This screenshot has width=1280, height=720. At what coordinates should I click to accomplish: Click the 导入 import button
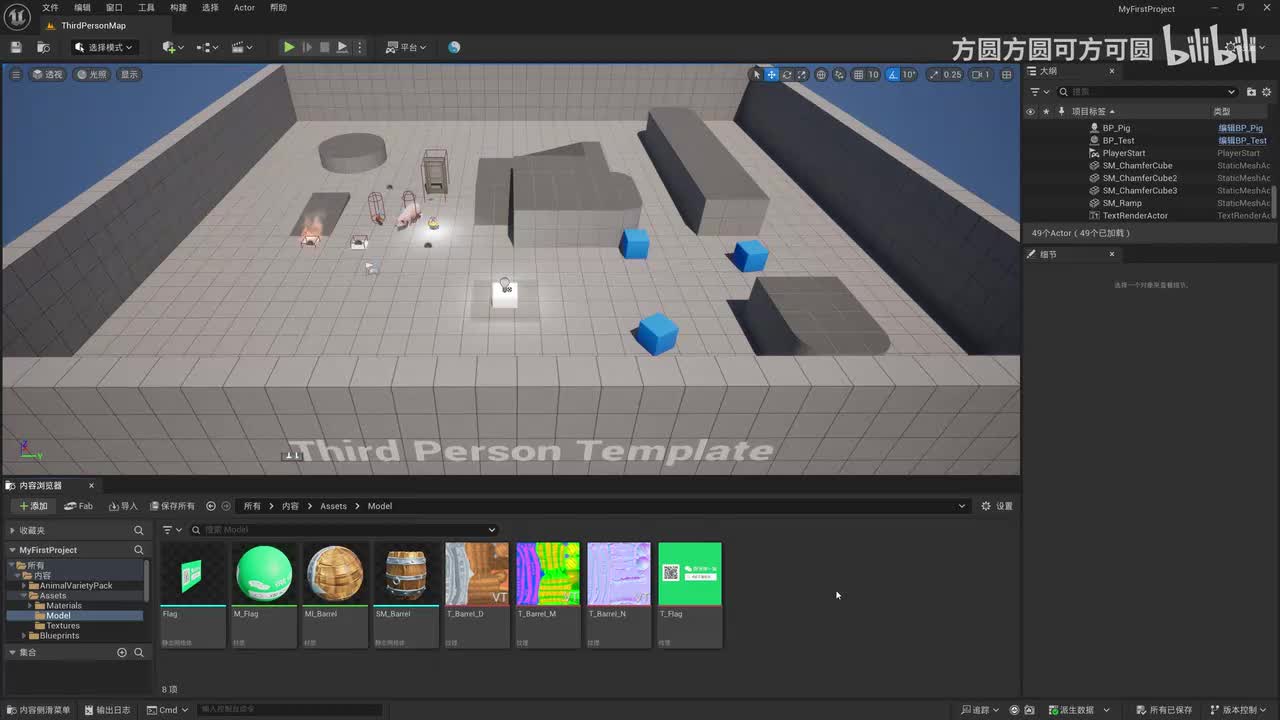tap(123, 506)
